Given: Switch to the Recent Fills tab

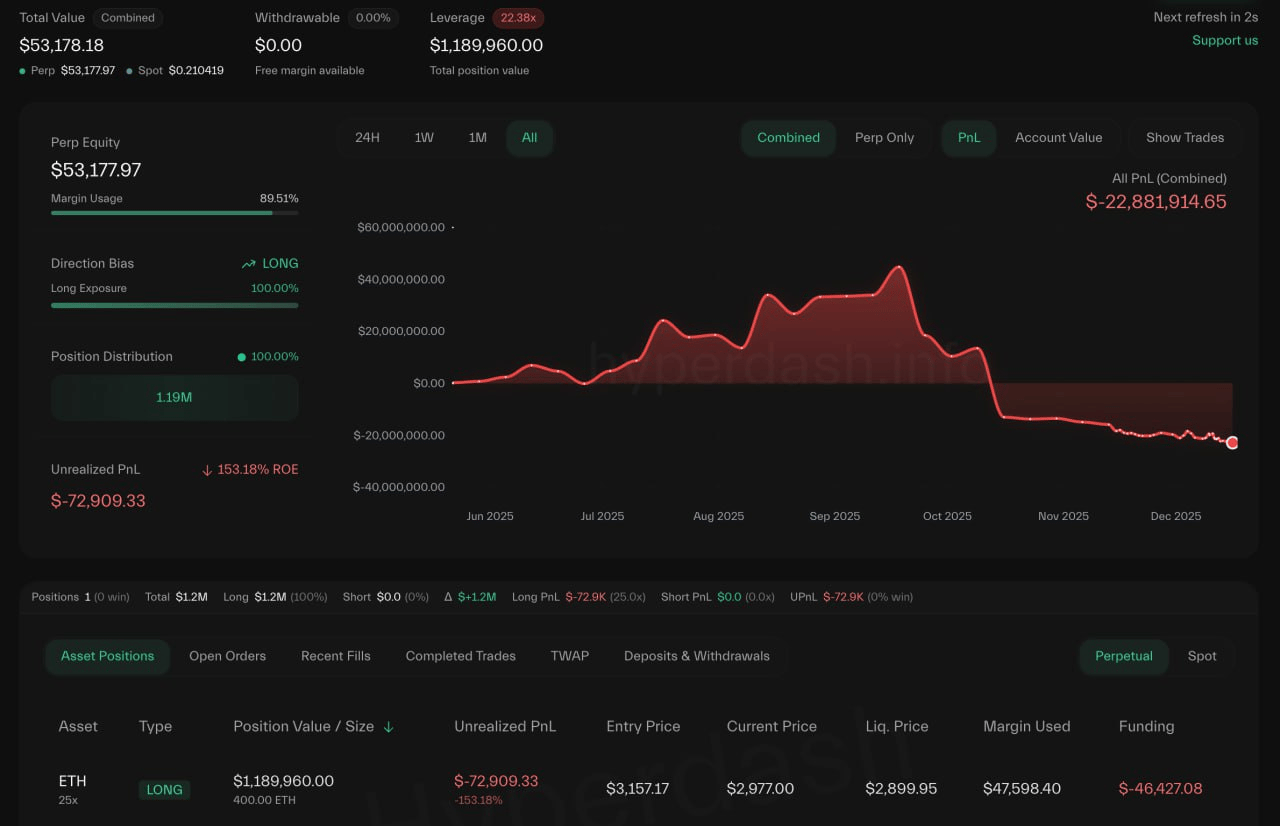Looking at the screenshot, I should (336, 656).
